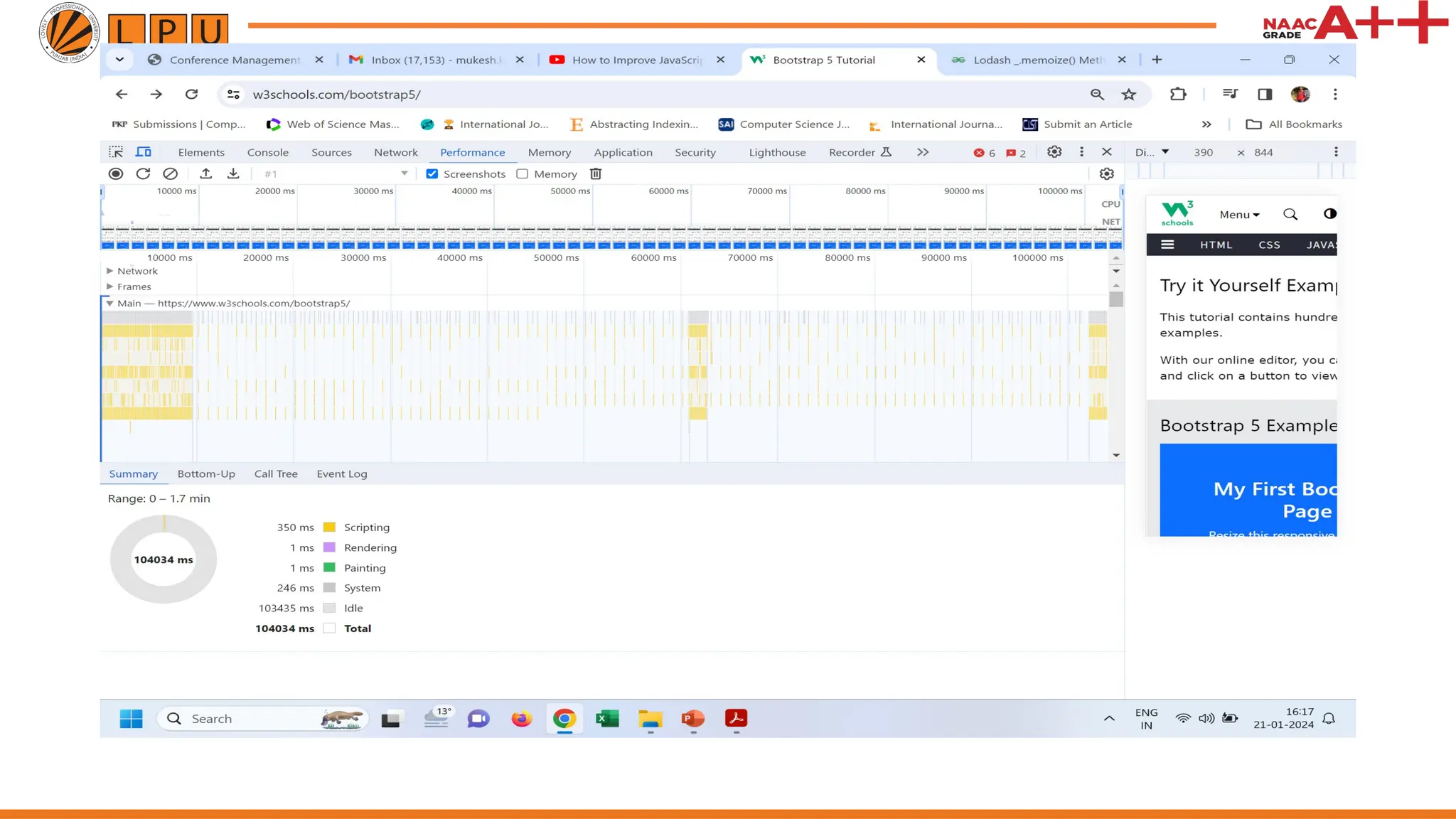1456x819 pixels.
Task: Click the save profile download icon
Action: point(233,173)
